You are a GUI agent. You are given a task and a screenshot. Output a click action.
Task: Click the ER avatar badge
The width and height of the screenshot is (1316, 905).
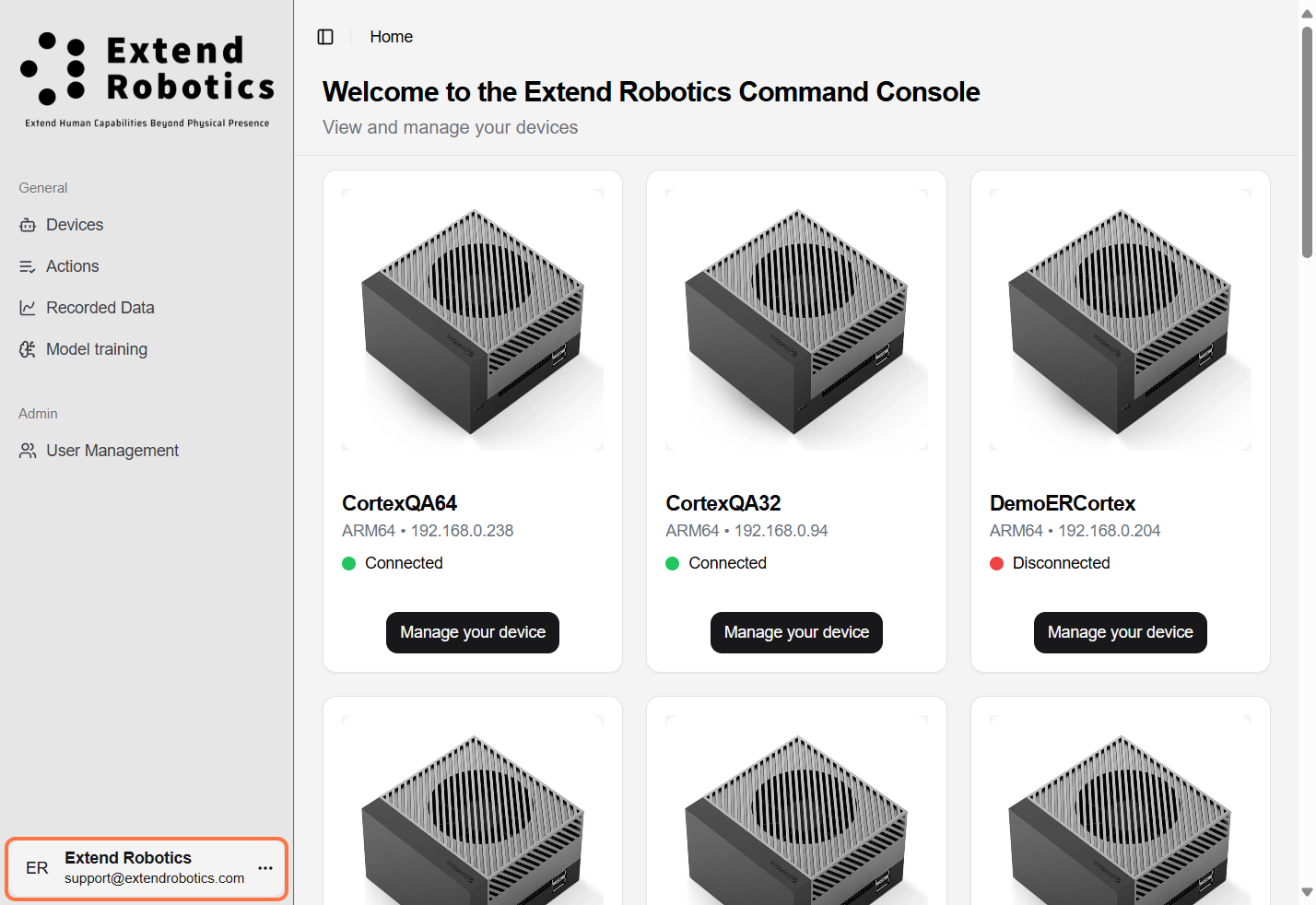(x=37, y=868)
